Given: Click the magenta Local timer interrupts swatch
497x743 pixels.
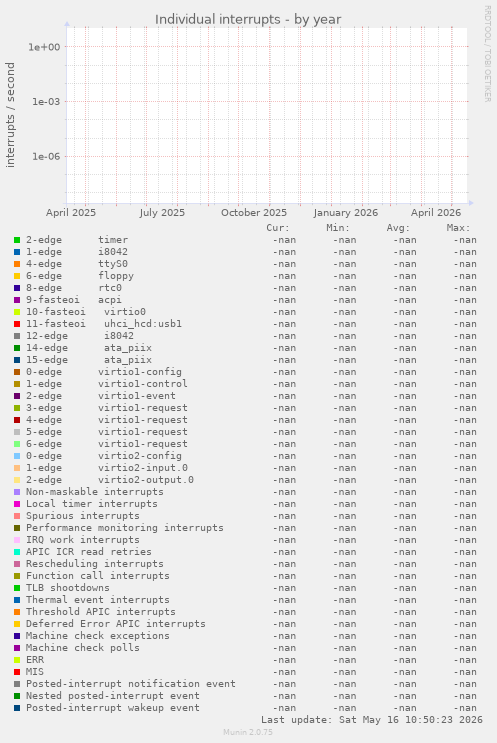Looking at the screenshot, I should (x=17, y=504).
